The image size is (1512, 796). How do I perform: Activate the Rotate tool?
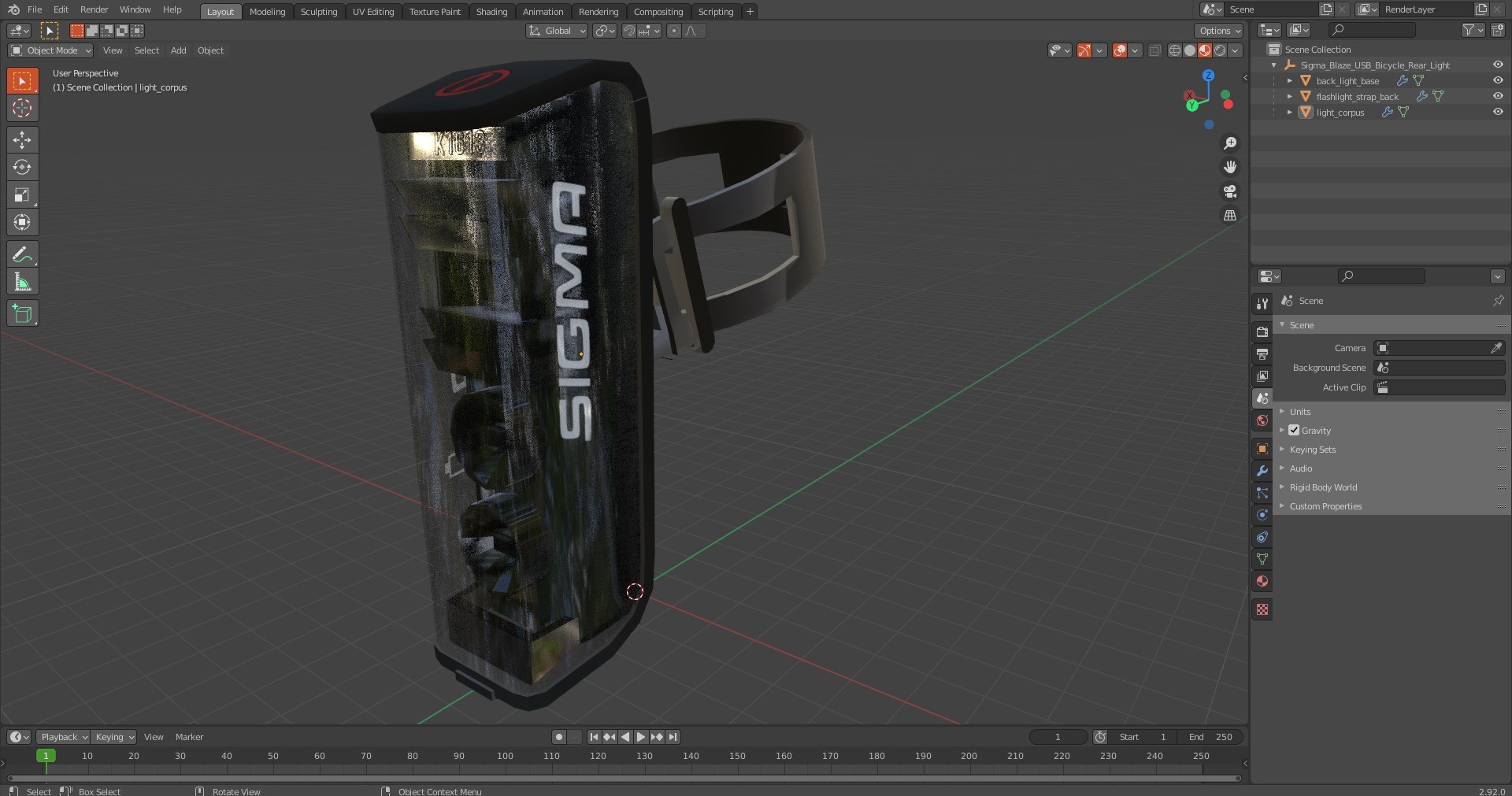[x=22, y=167]
